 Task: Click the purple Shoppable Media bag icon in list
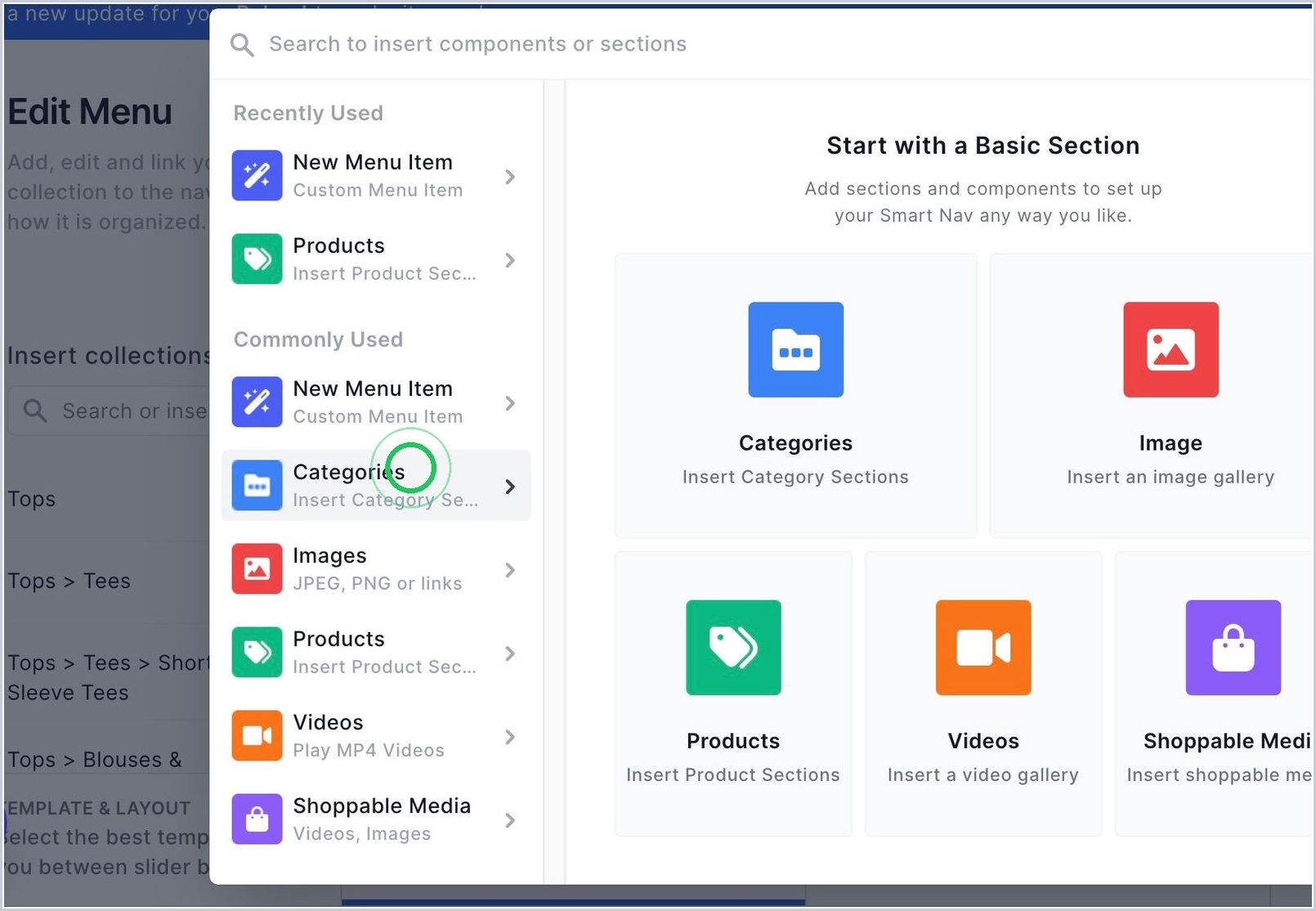(257, 819)
